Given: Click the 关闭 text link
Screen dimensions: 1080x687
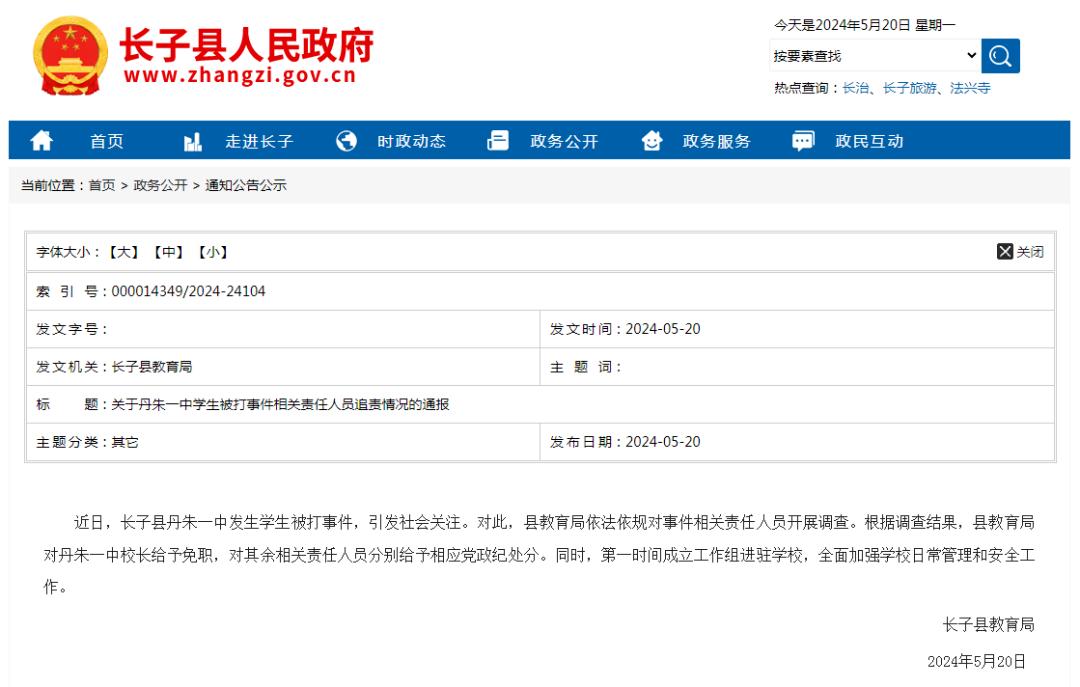Looking at the screenshot, I should click(x=1030, y=252).
